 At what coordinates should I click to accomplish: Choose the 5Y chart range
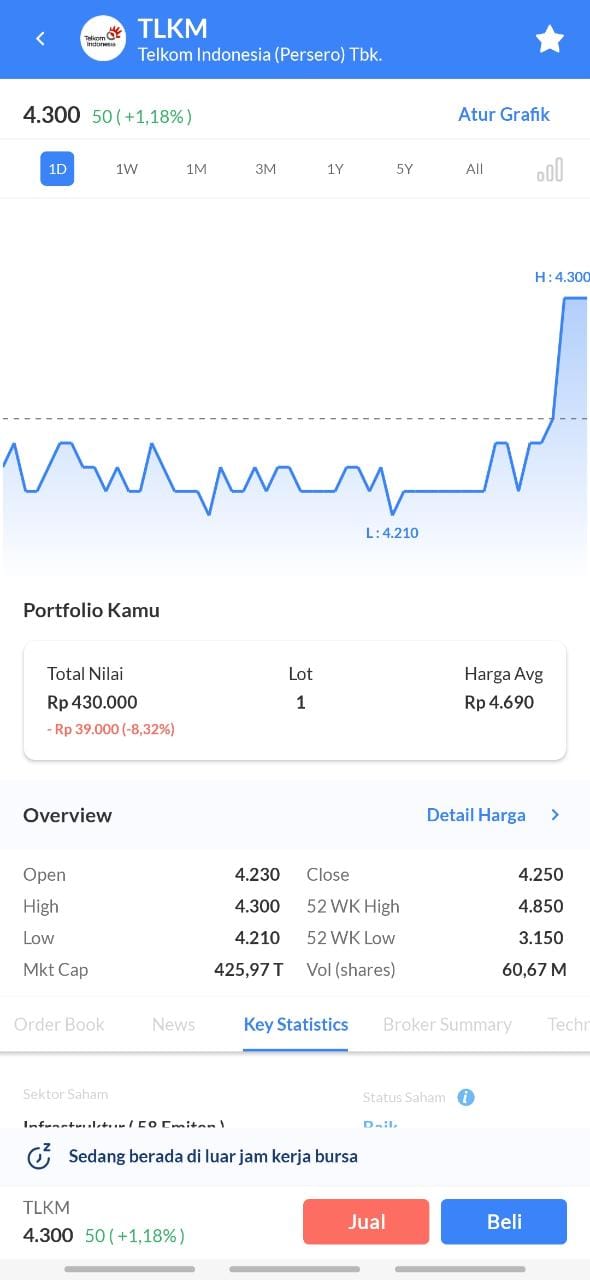point(404,169)
